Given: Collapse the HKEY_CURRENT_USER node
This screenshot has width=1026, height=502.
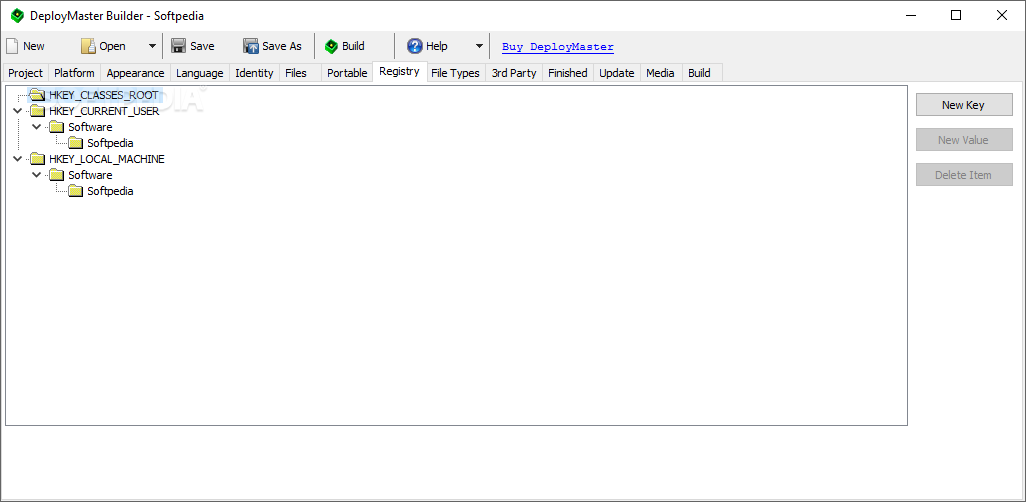Looking at the screenshot, I should click(x=17, y=111).
